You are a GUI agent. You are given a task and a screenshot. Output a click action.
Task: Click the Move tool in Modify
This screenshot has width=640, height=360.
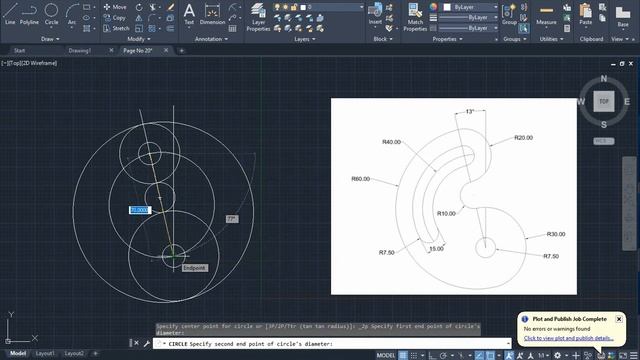115,7
